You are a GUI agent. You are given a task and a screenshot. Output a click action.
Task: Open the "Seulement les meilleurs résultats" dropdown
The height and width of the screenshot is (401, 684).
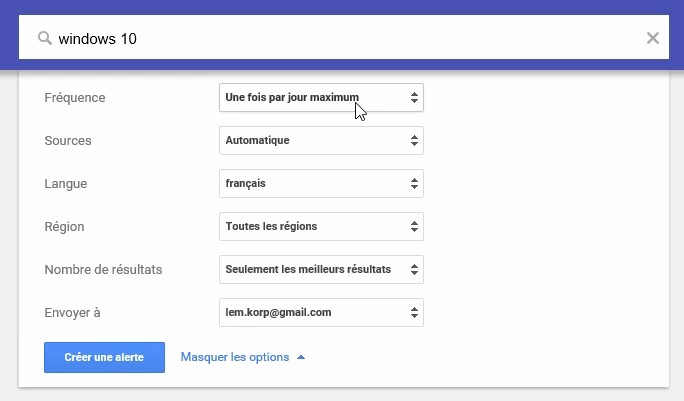310,270
